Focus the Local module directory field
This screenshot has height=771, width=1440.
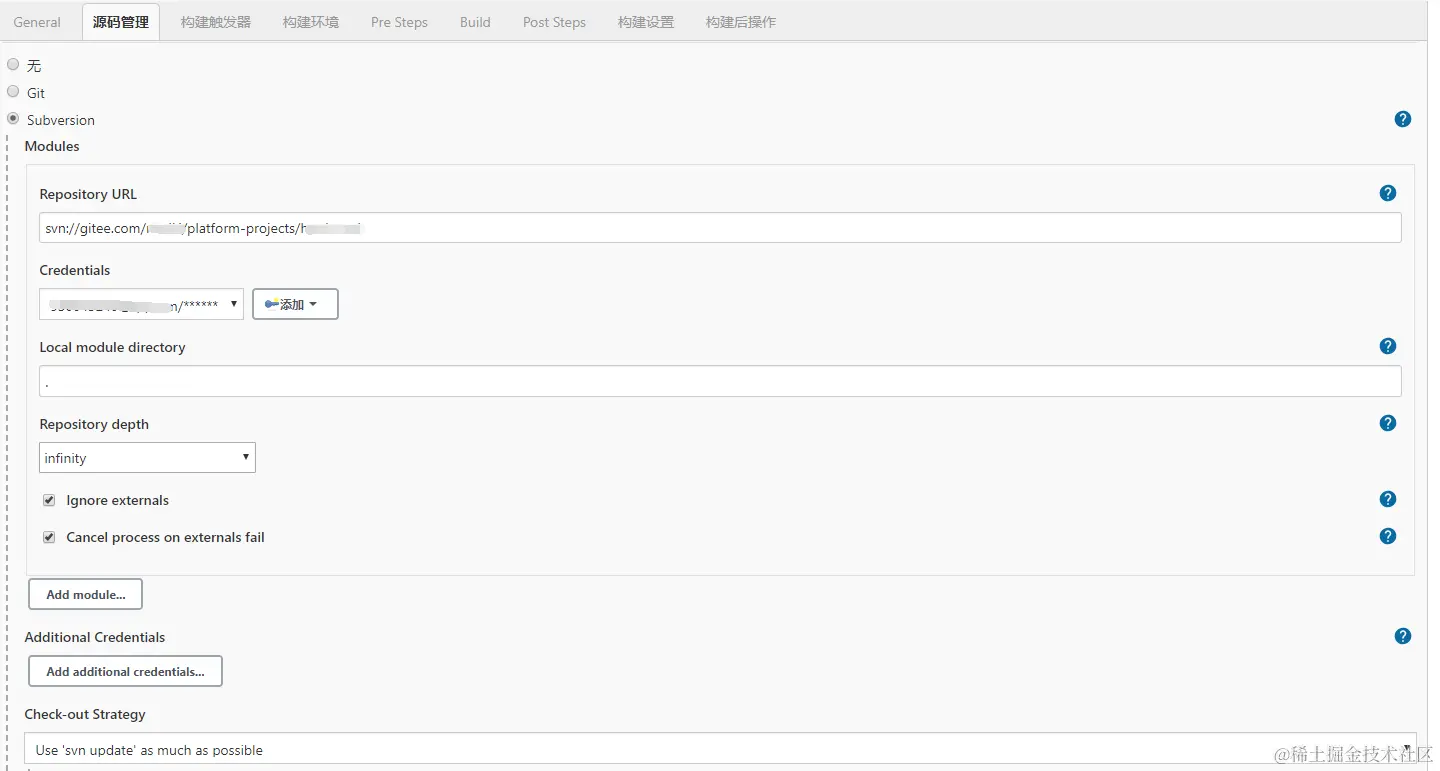pos(720,381)
